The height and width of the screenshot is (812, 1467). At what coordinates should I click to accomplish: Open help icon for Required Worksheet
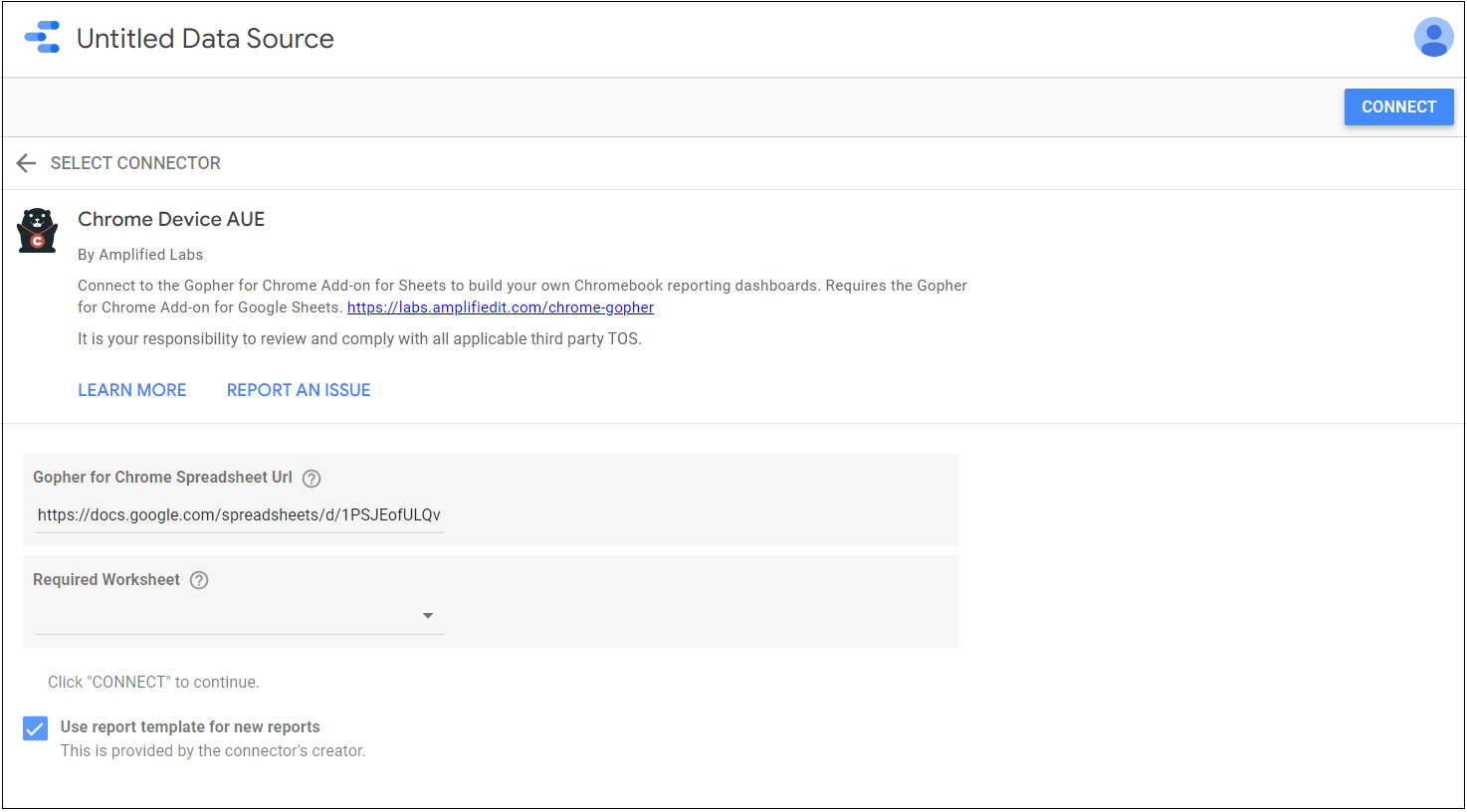199,581
